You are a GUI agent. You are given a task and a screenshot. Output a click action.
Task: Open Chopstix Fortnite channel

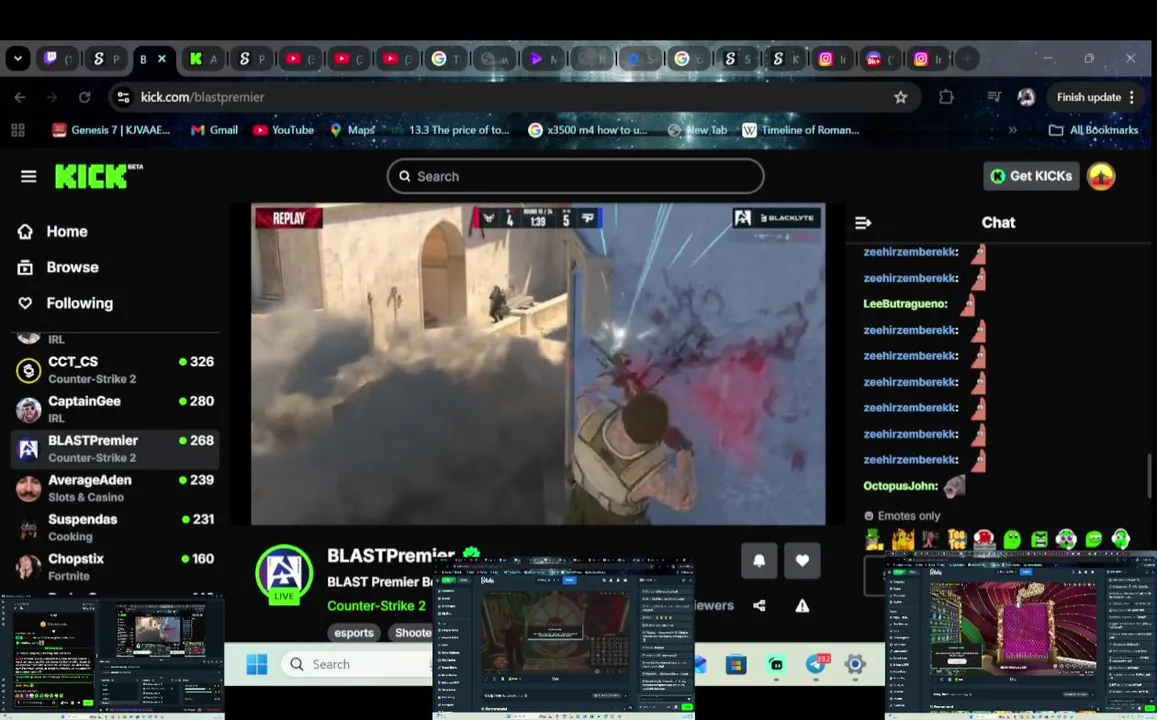(115, 567)
